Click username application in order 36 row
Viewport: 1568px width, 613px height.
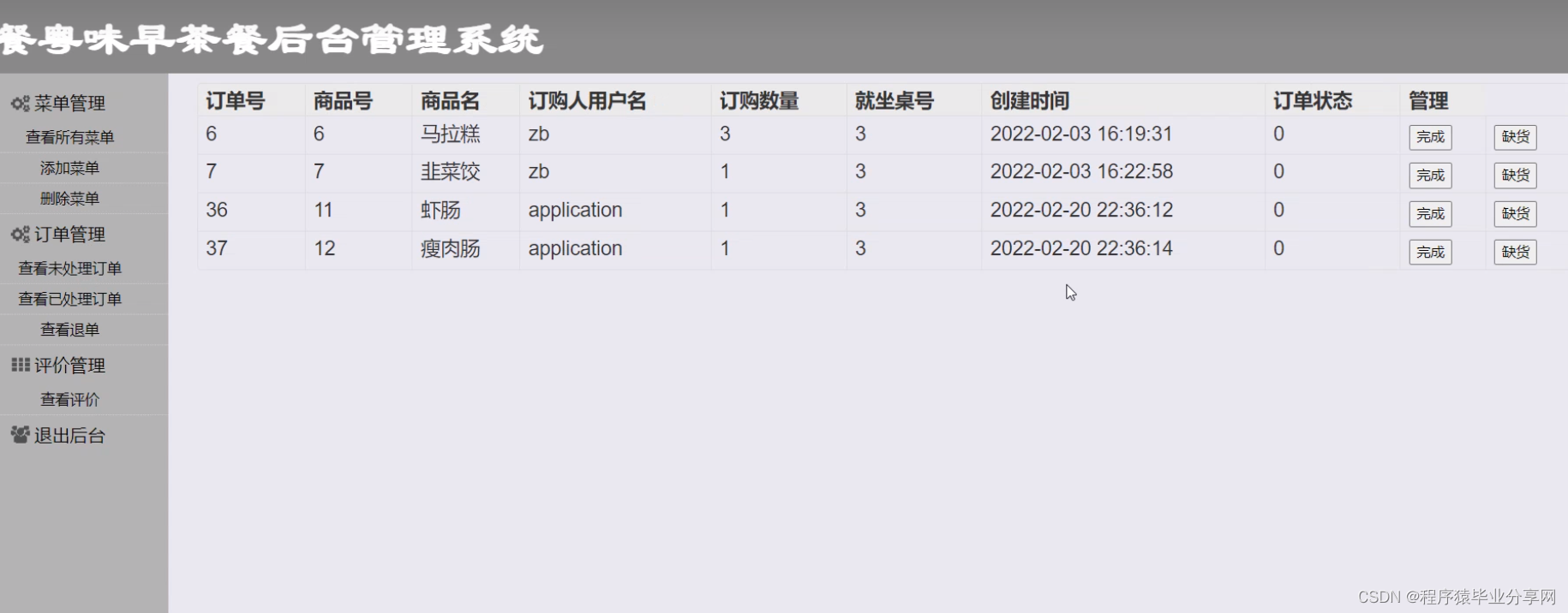(575, 211)
